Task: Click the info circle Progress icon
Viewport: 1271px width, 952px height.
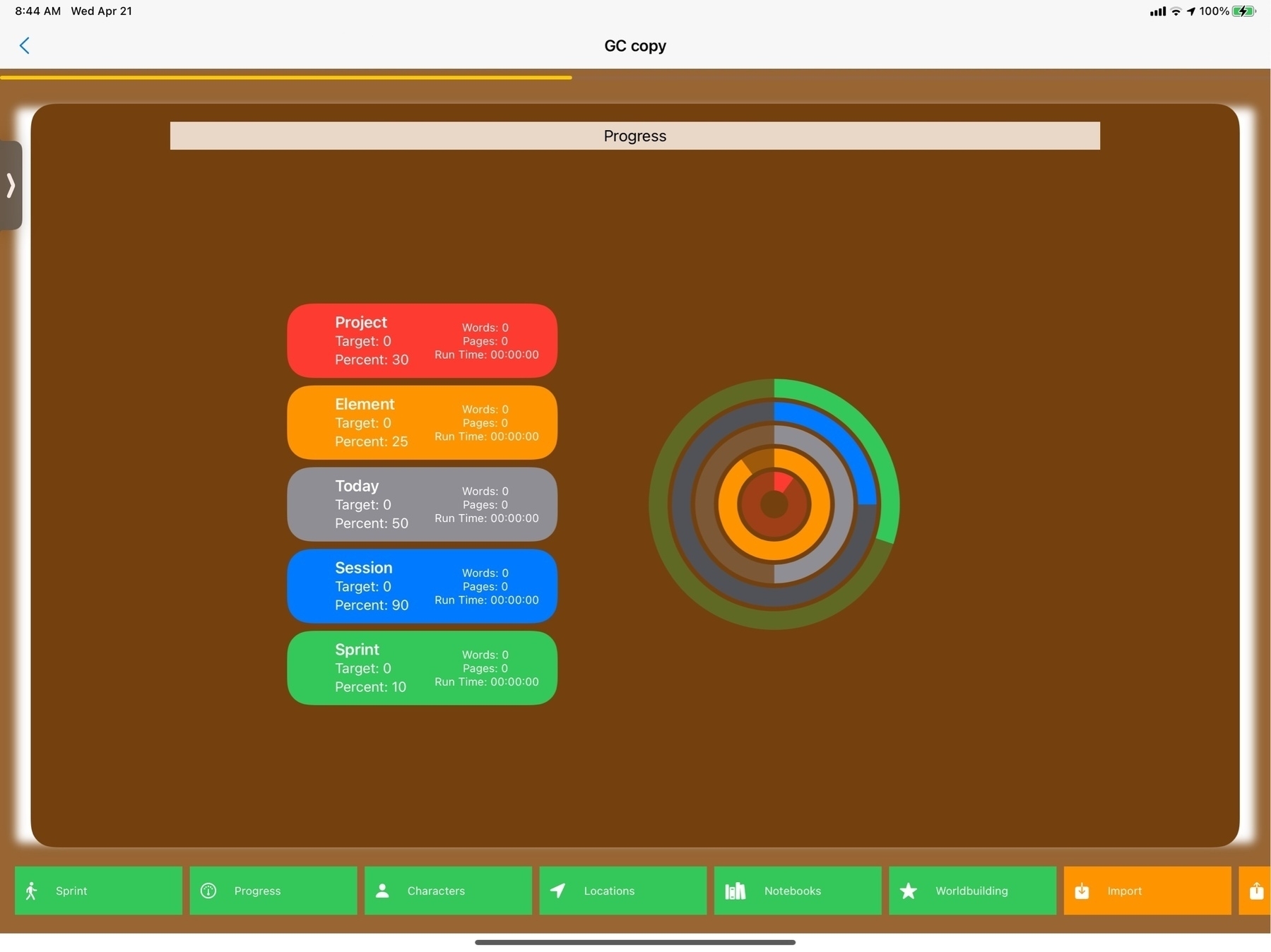Action: click(208, 891)
